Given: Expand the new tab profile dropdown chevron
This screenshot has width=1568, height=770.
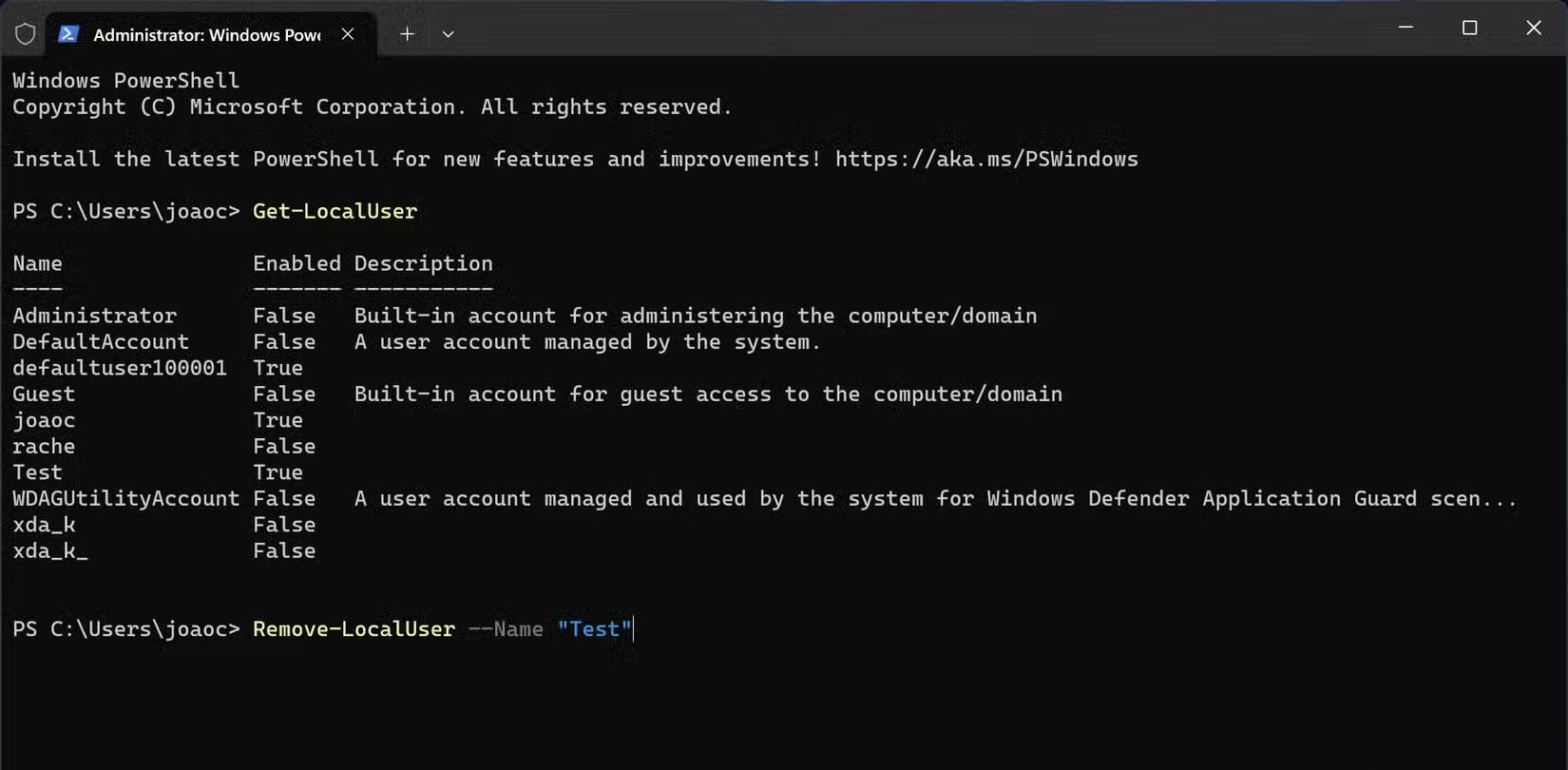Looking at the screenshot, I should click(x=448, y=34).
